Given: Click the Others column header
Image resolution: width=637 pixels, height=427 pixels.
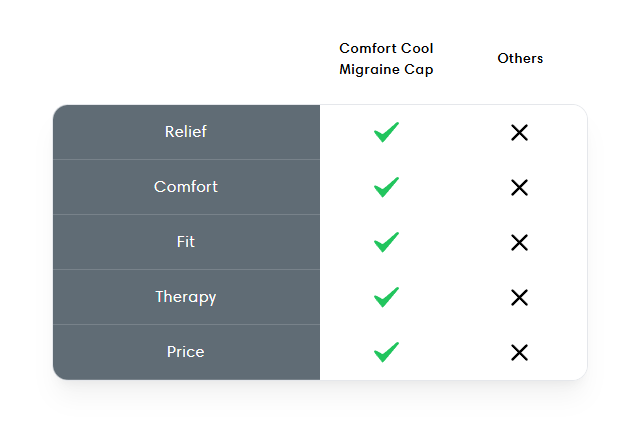Looking at the screenshot, I should click(520, 58).
